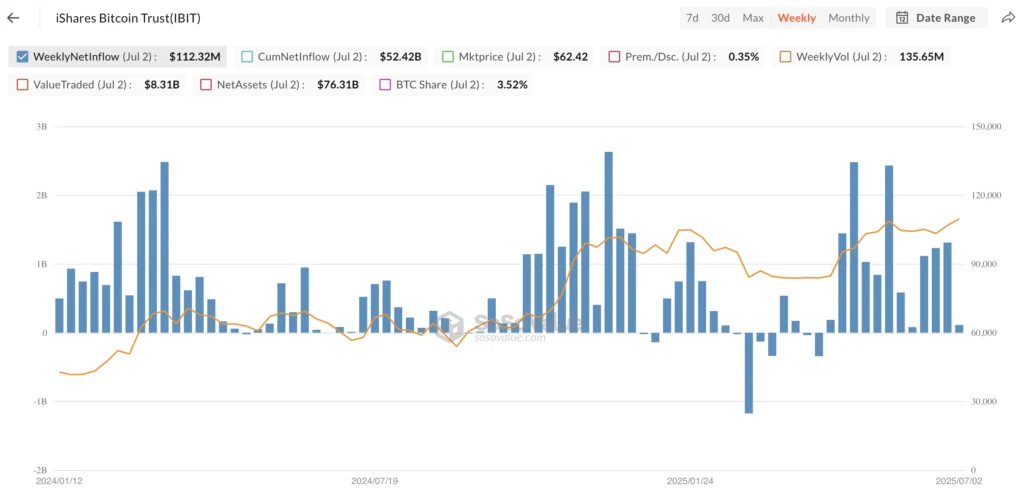Open the Date Range picker
Viewport: 1024px width, 488px height.
[936, 18]
